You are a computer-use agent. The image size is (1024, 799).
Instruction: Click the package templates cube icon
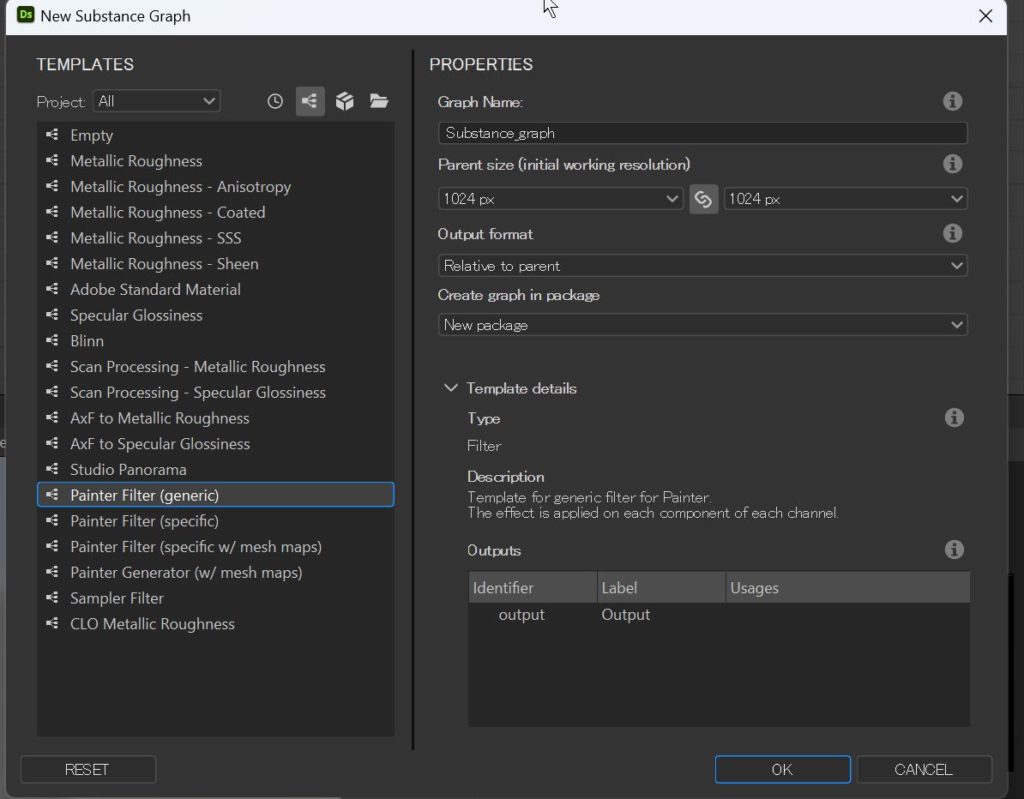click(345, 101)
